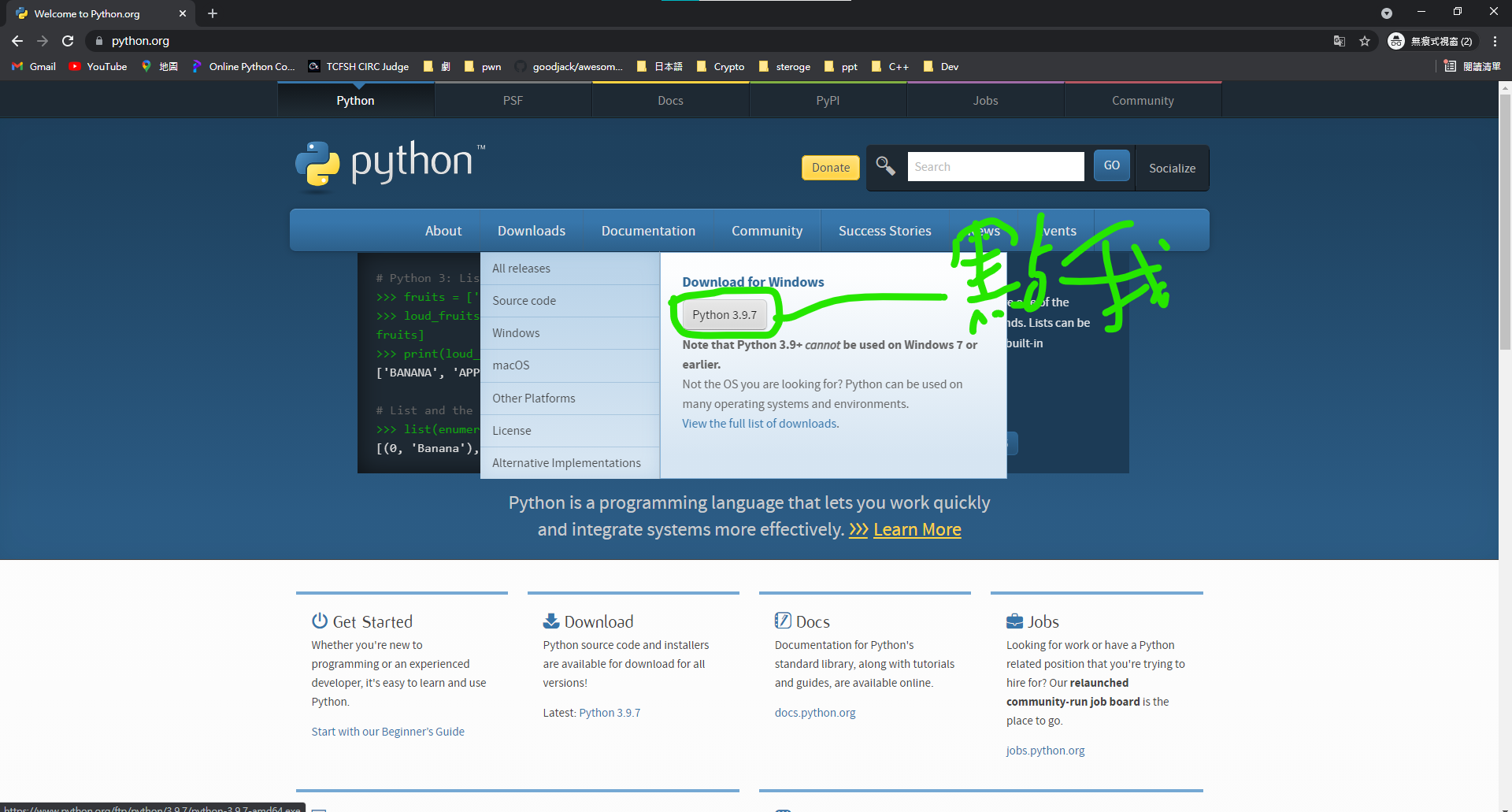
Task: Select All releases in Downloads menu
Action: (570, 269)
